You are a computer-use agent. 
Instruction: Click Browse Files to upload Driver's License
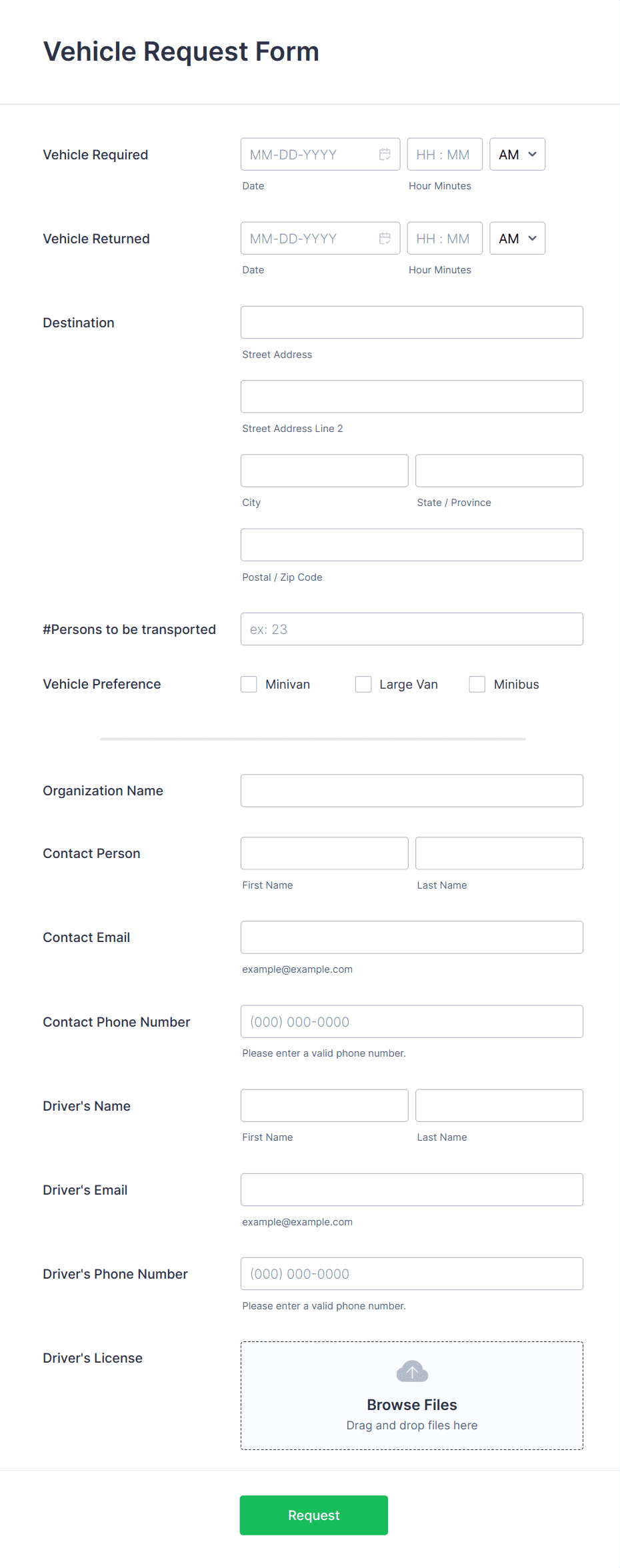click(x=411, y=1405)
